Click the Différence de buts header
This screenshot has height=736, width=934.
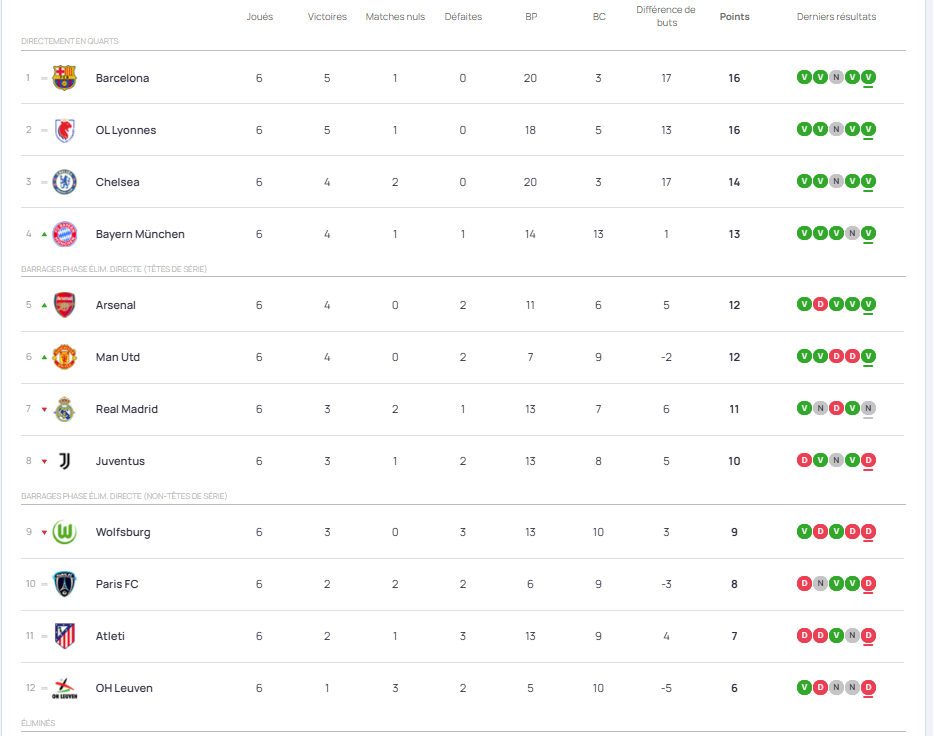pos(666,16)
